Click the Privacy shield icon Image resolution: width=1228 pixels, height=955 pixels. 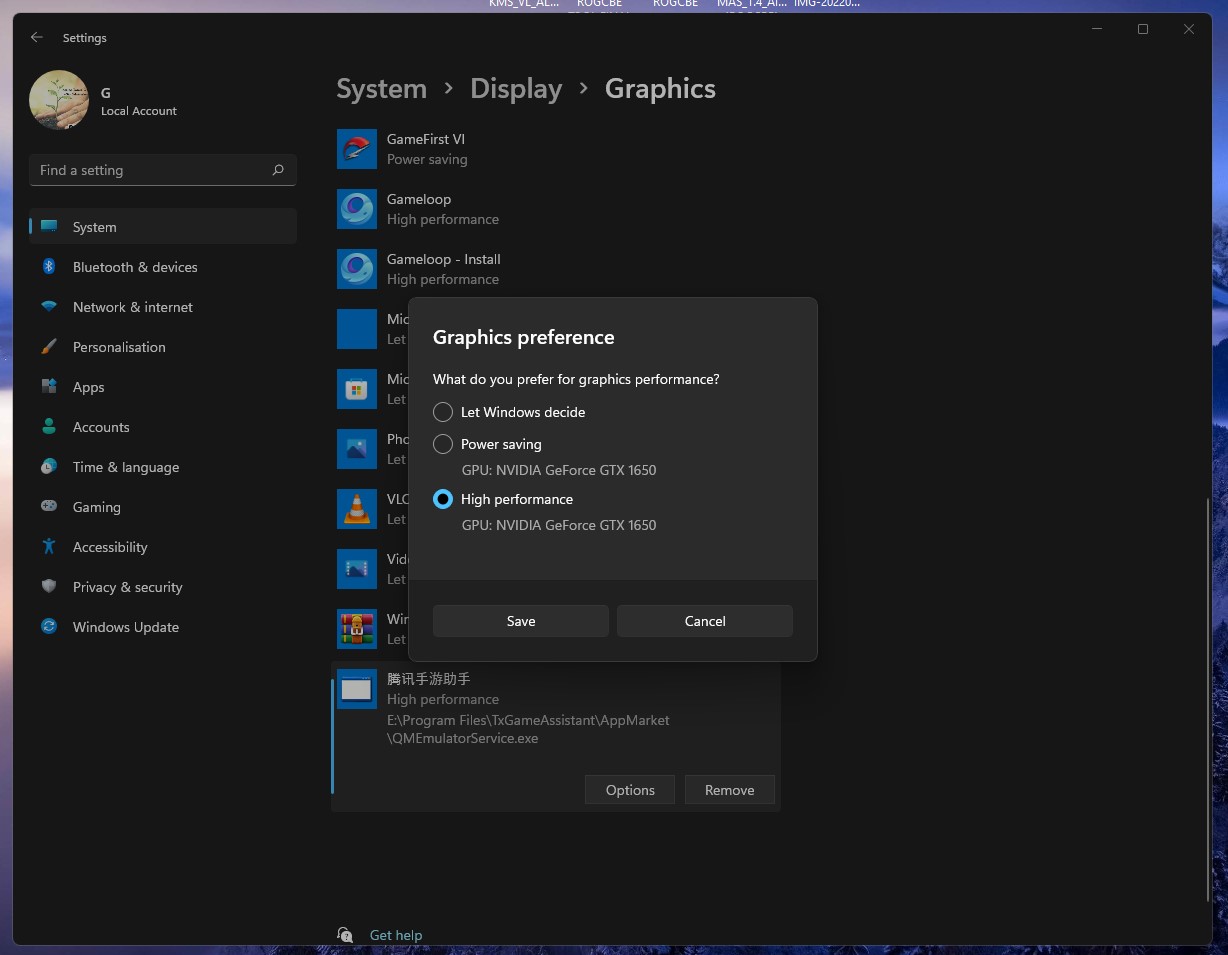click(49, 586)
